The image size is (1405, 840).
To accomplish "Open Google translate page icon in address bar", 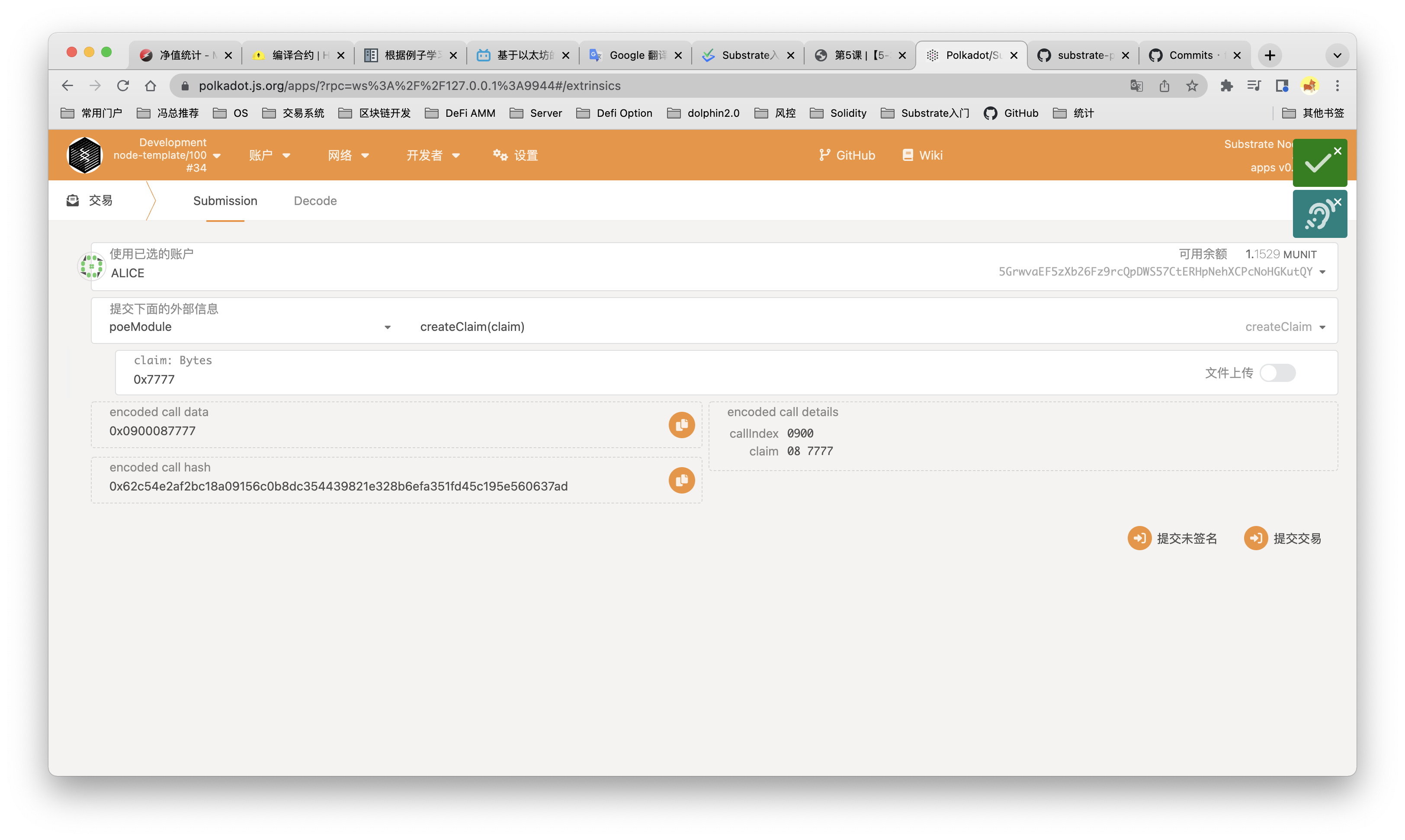I will [x=1136, y=86].
